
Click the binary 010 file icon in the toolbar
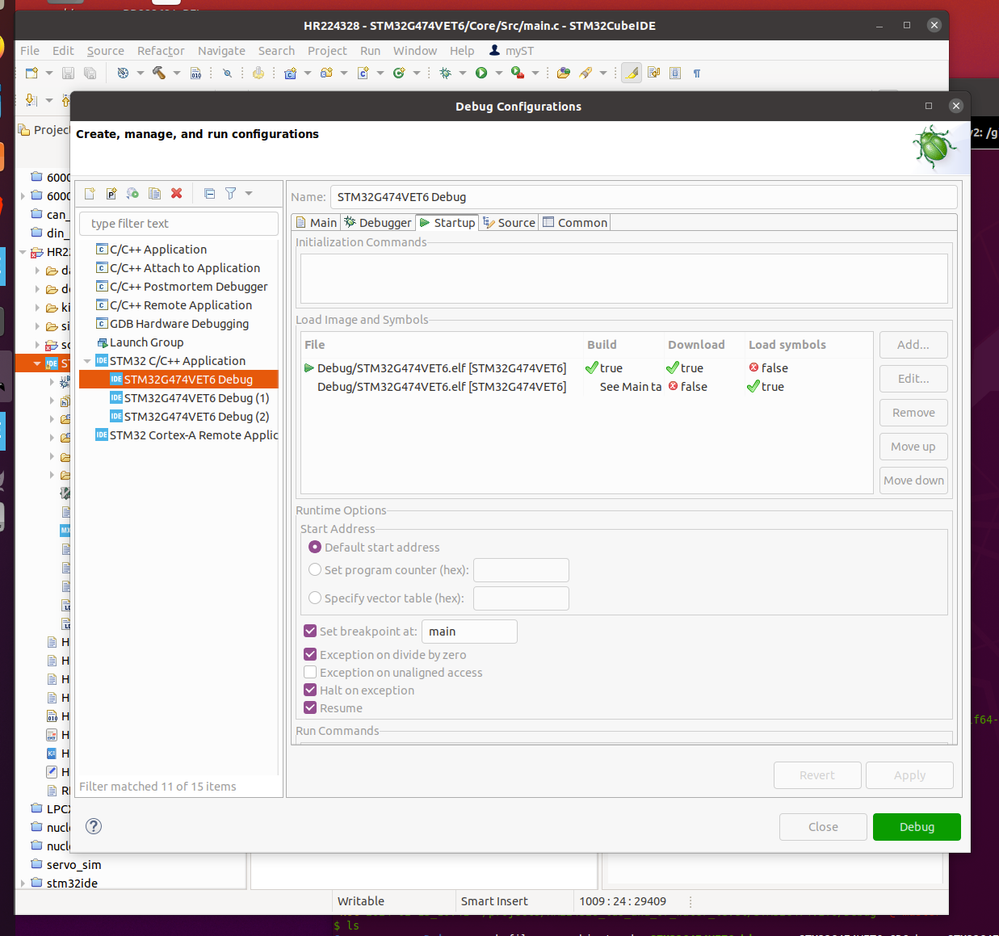tap(196, 73)
